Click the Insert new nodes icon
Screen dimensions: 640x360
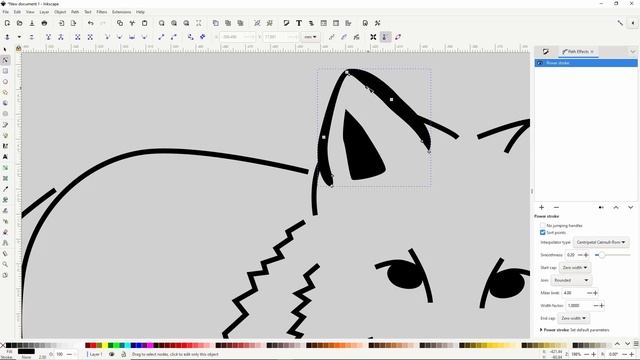7,37
